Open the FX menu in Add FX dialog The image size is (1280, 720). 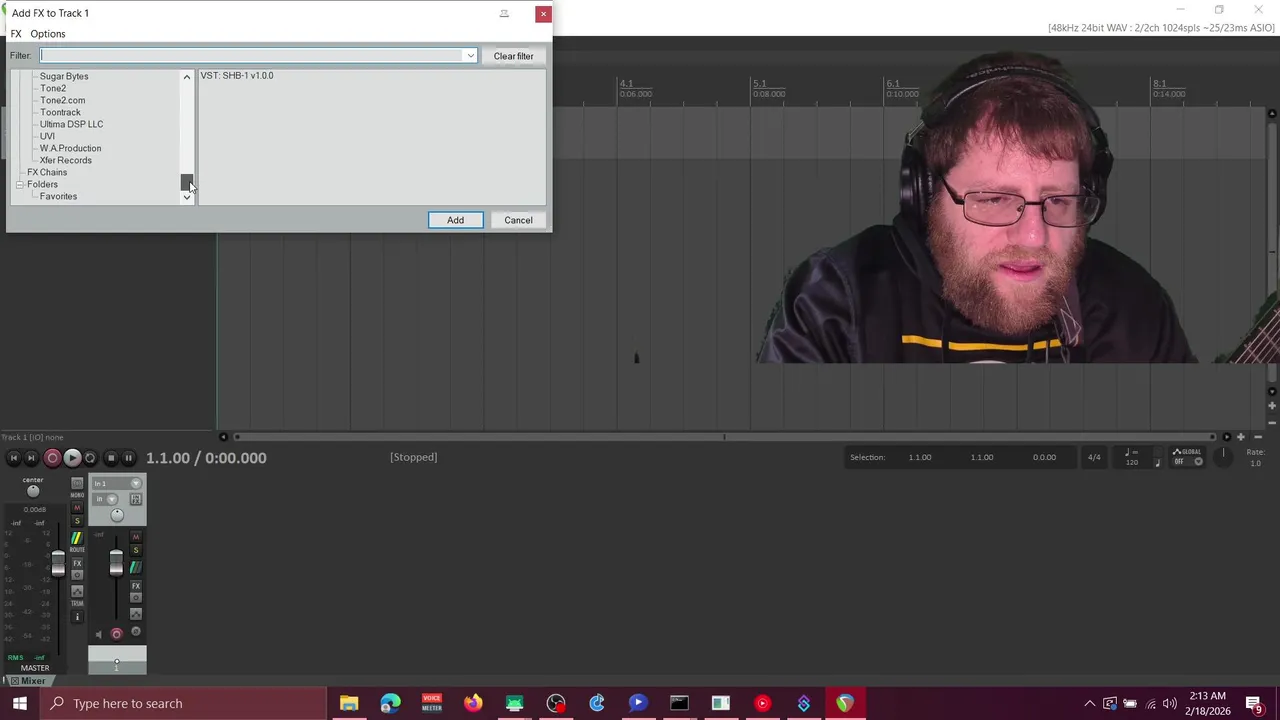pyautogui.click(x=16, y=34)
